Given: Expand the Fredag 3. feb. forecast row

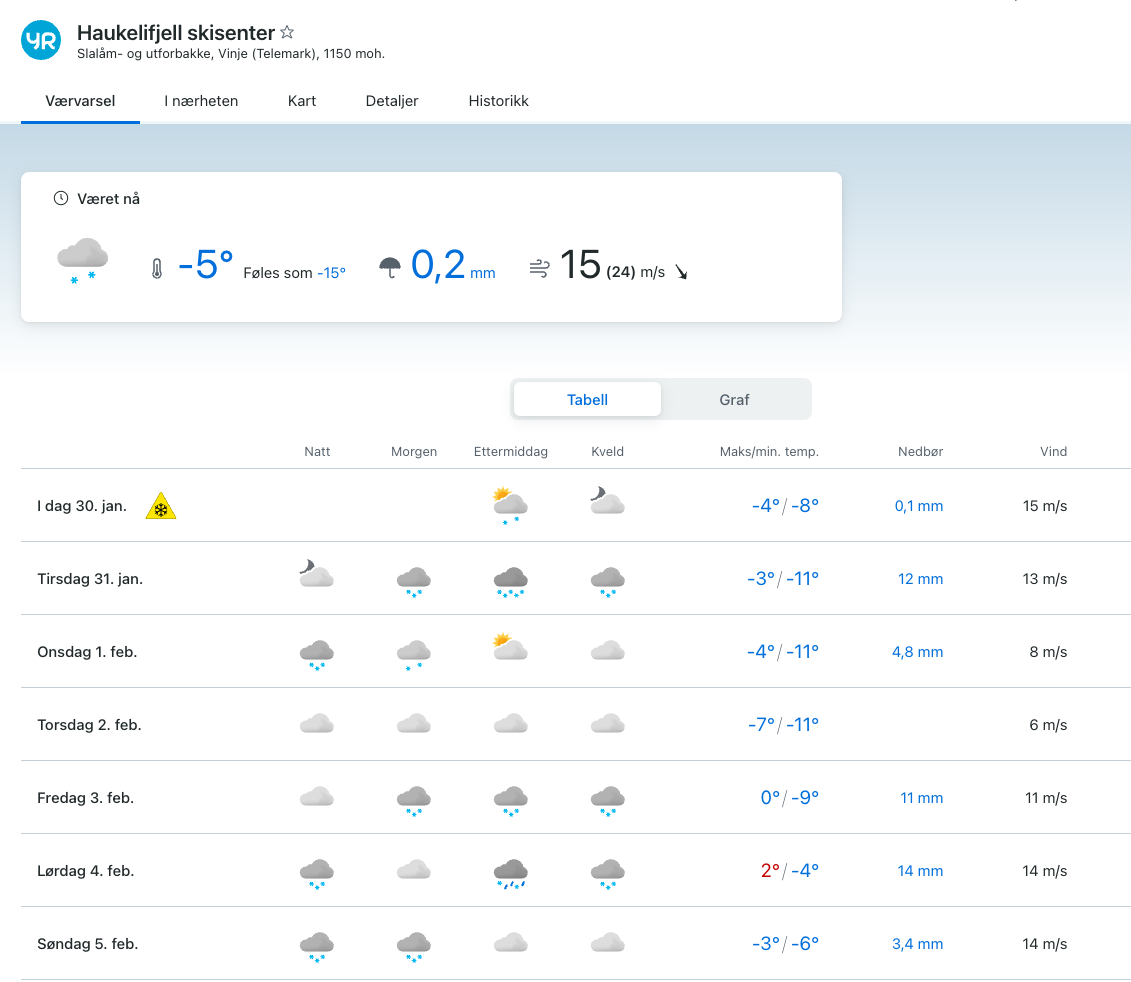Looking at the screenshot, I should pyautogui.click(x=85, y=798).
